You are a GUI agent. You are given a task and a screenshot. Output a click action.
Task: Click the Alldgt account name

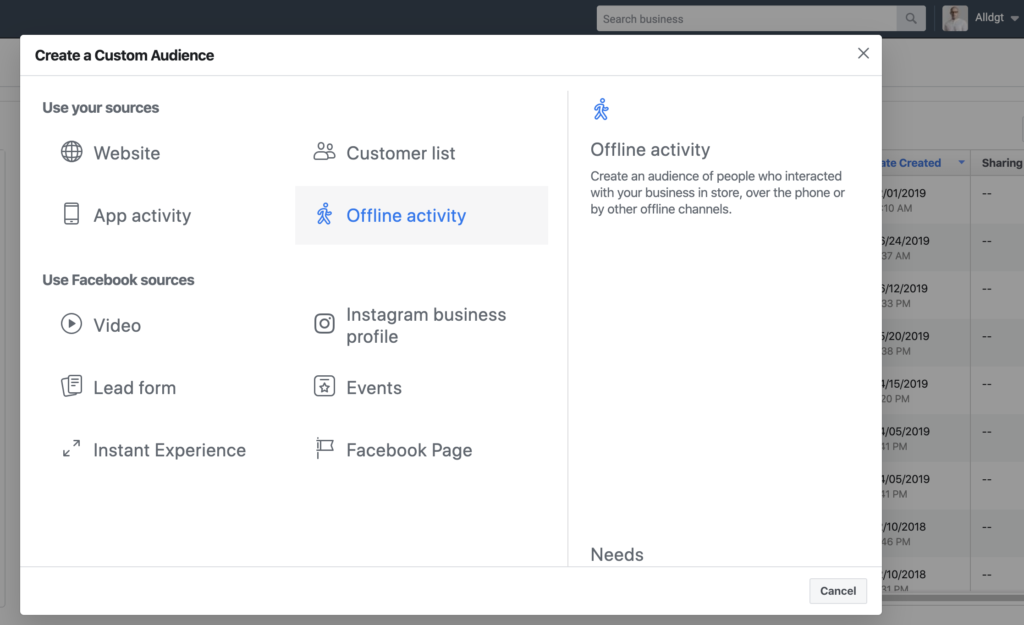click(x=989, y=18)
